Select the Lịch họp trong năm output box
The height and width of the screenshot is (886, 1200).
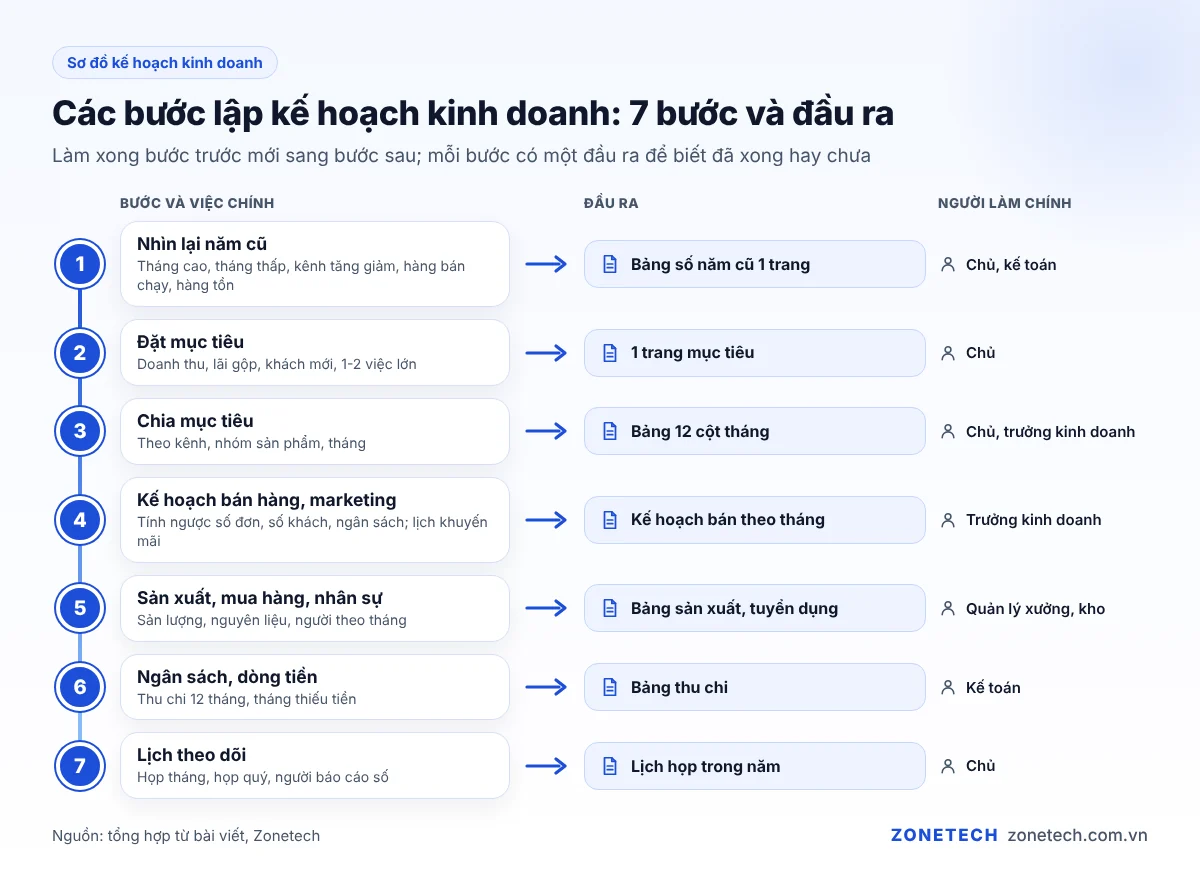click(755, 766)
